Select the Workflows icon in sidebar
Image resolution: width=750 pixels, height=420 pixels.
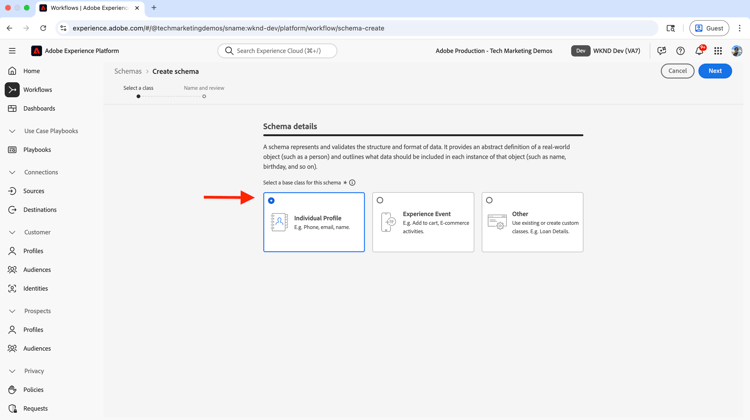coord(12,89)
